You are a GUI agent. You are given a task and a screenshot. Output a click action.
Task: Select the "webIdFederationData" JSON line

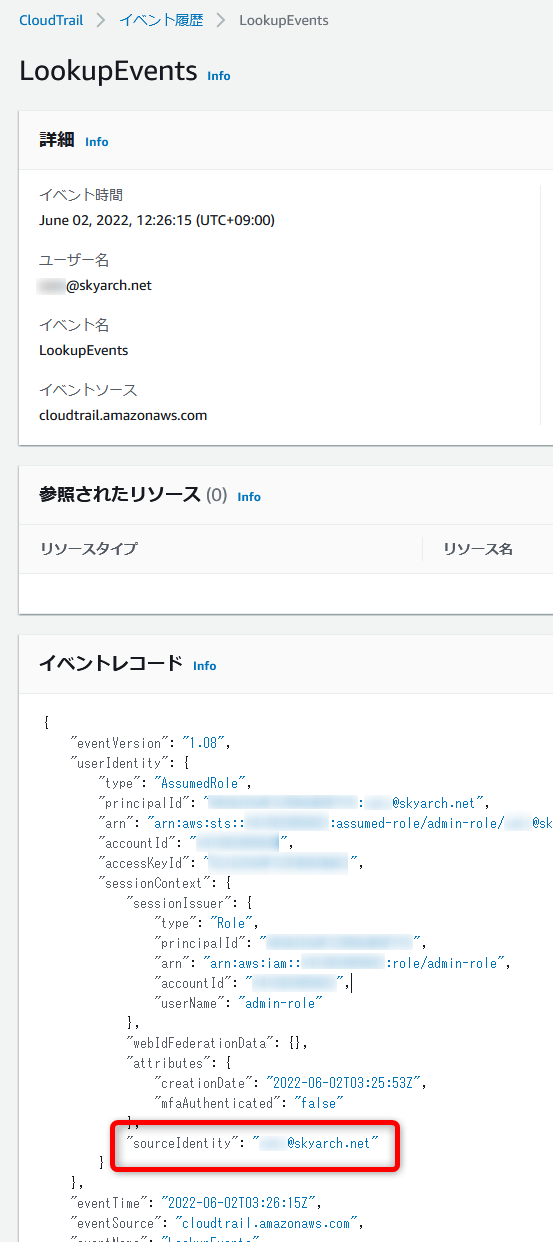(x=217, y=1043)
